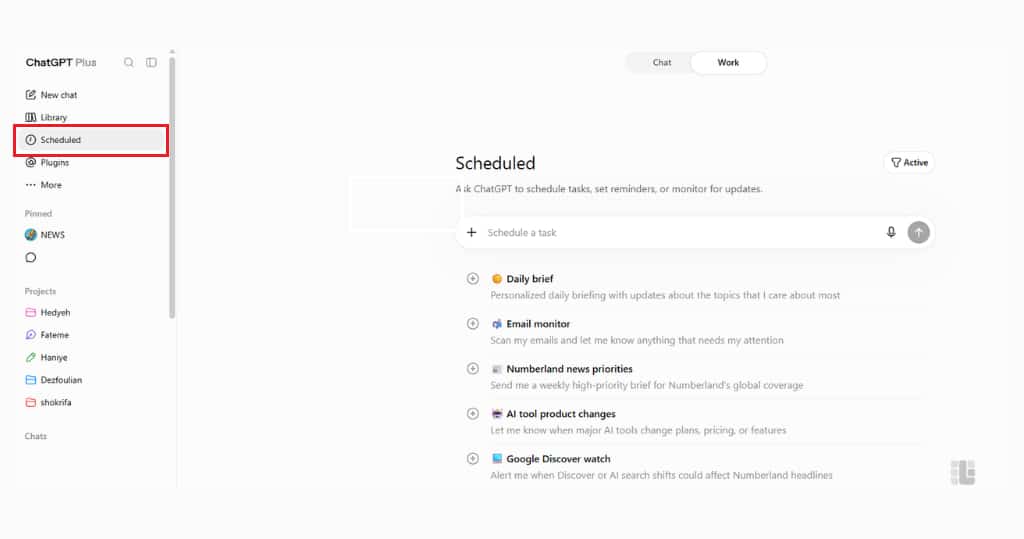Add the Email monitor task with plus icon
The width and height of the screenshot is (1024, 539).
coord(473,324)
